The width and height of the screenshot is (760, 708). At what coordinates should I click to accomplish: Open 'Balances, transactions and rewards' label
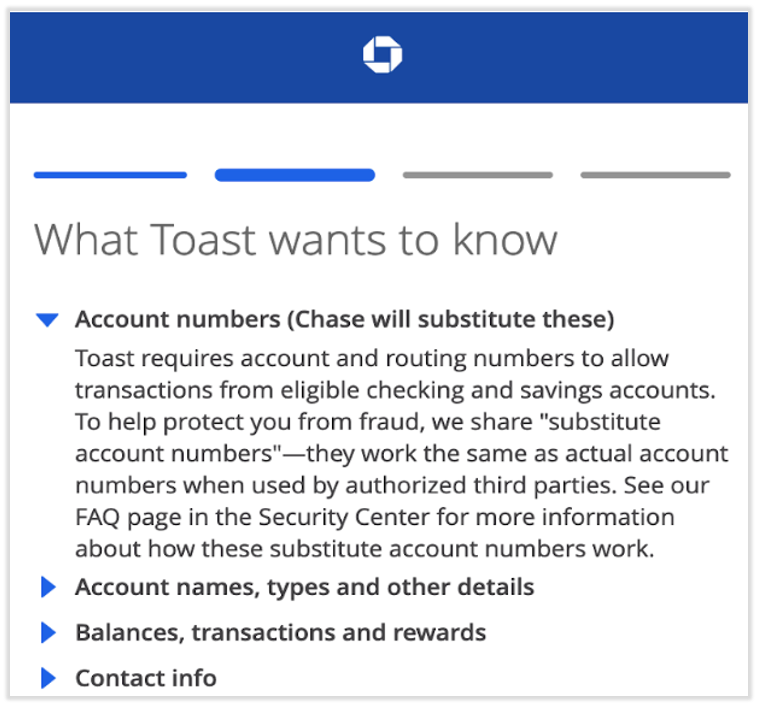point(280,633)
